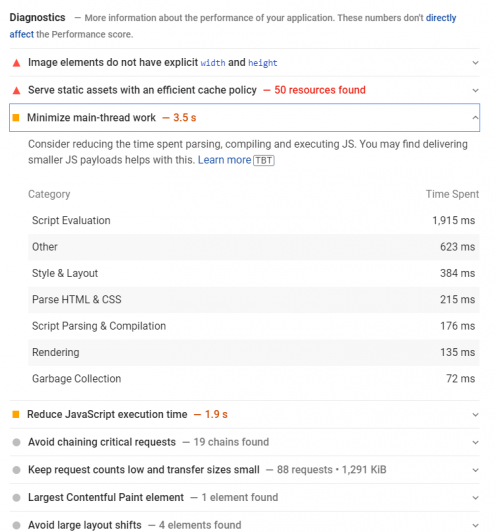Viewport: 496px width, 532px height.
Task: Click orange square beside Minimize main-thread work
Action: point(16,118)
